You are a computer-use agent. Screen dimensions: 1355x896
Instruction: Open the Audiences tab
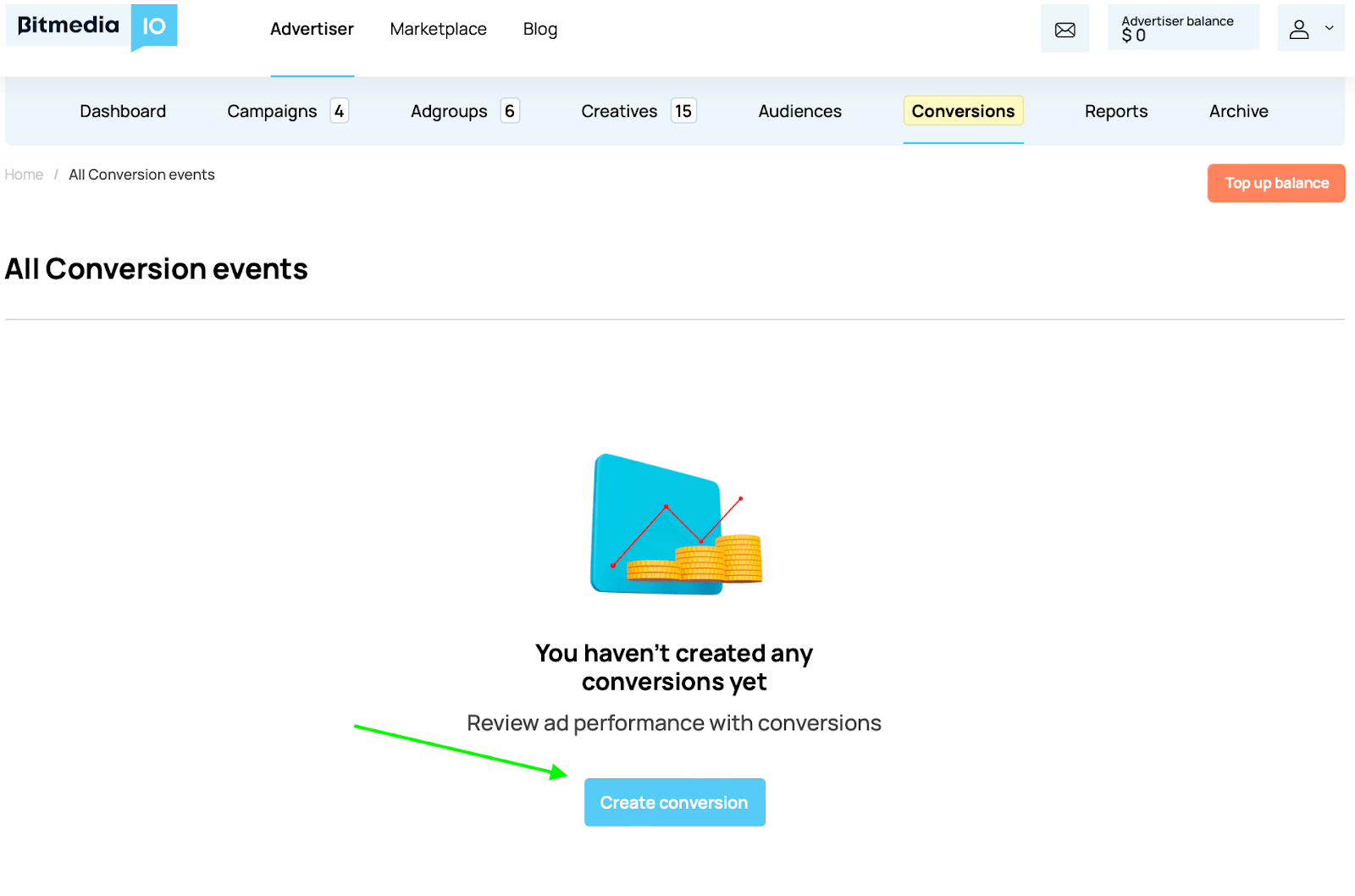tap(799, 111)
